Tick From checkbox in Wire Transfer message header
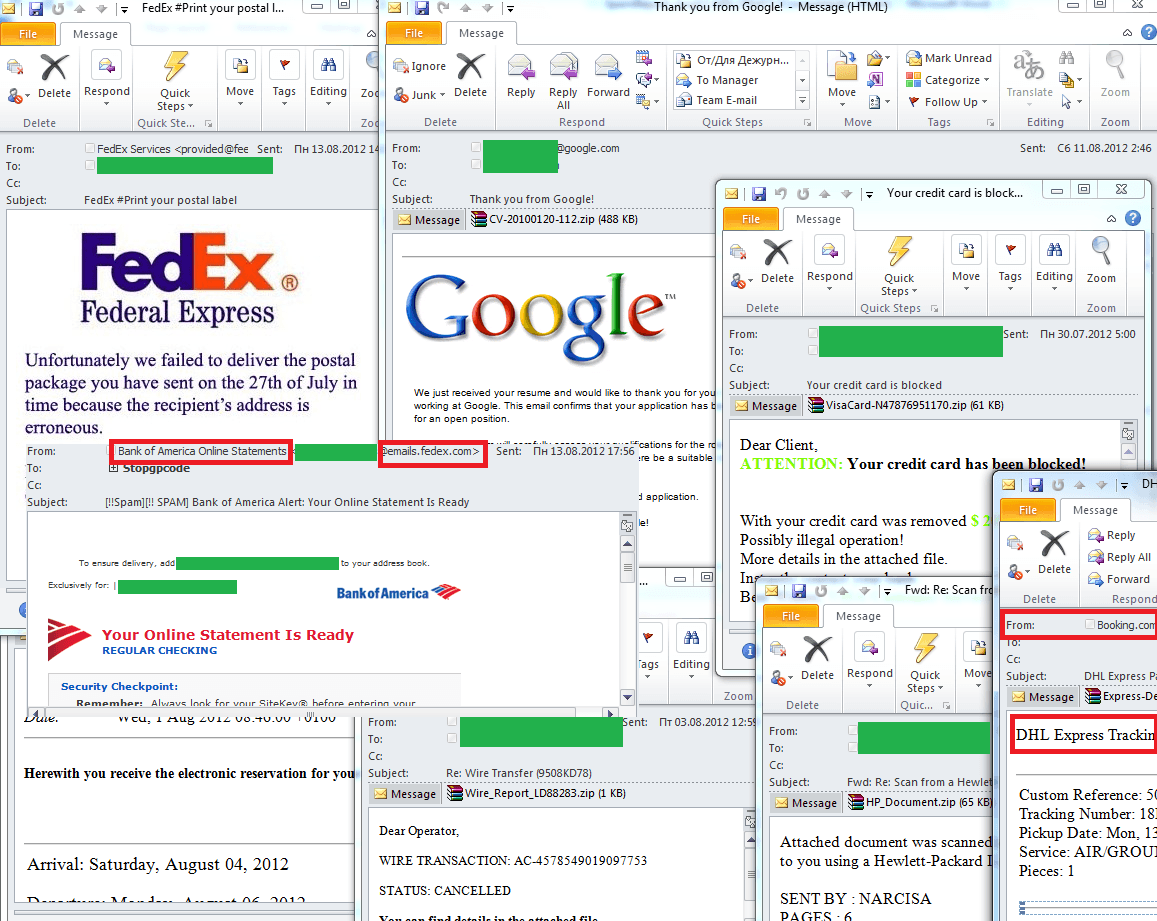Screen dimensions: 1157x921 pyautogui.click(x=452, y=721)
